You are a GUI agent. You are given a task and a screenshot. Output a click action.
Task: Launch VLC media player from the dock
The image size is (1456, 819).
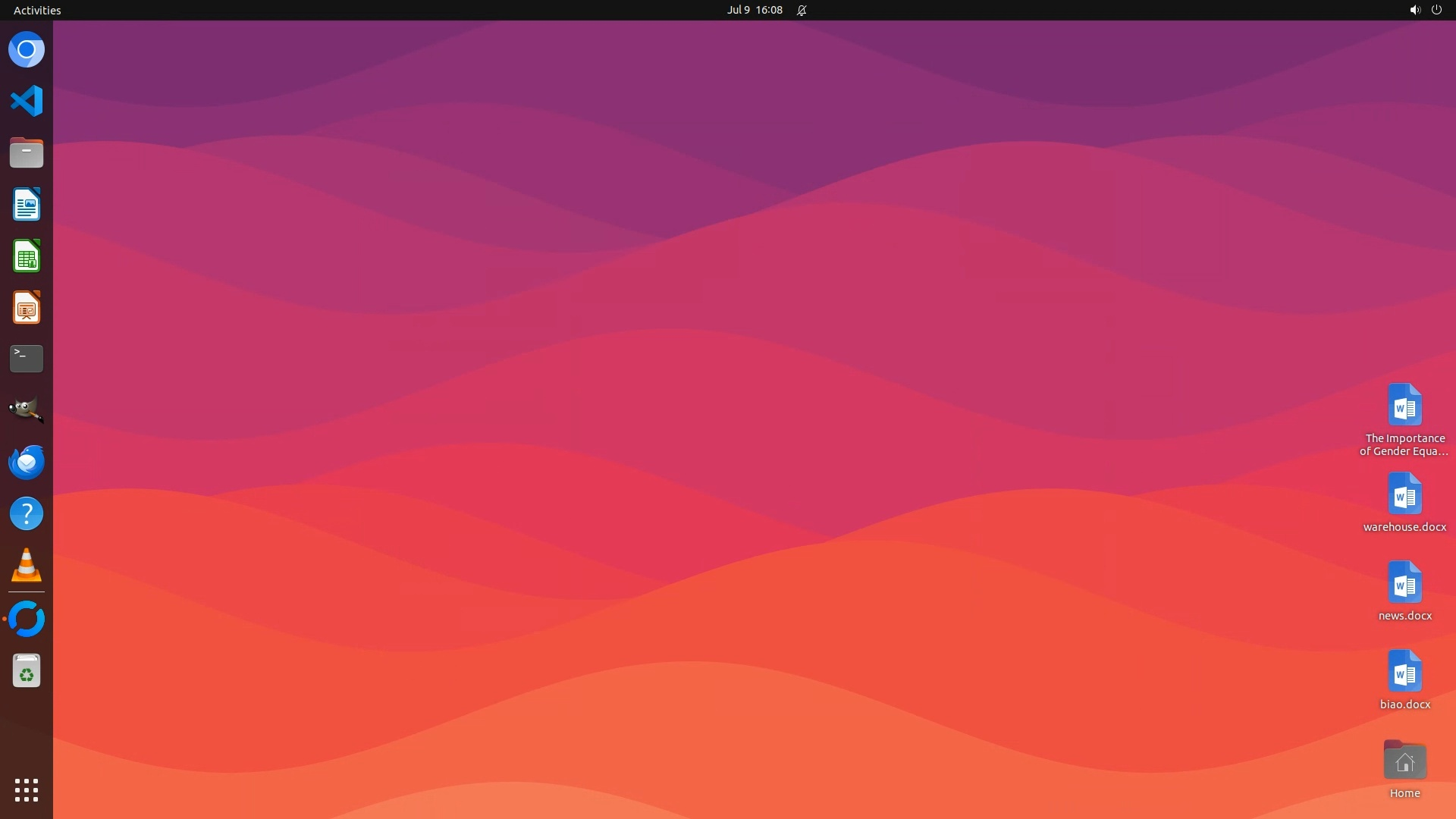point(27,565)
